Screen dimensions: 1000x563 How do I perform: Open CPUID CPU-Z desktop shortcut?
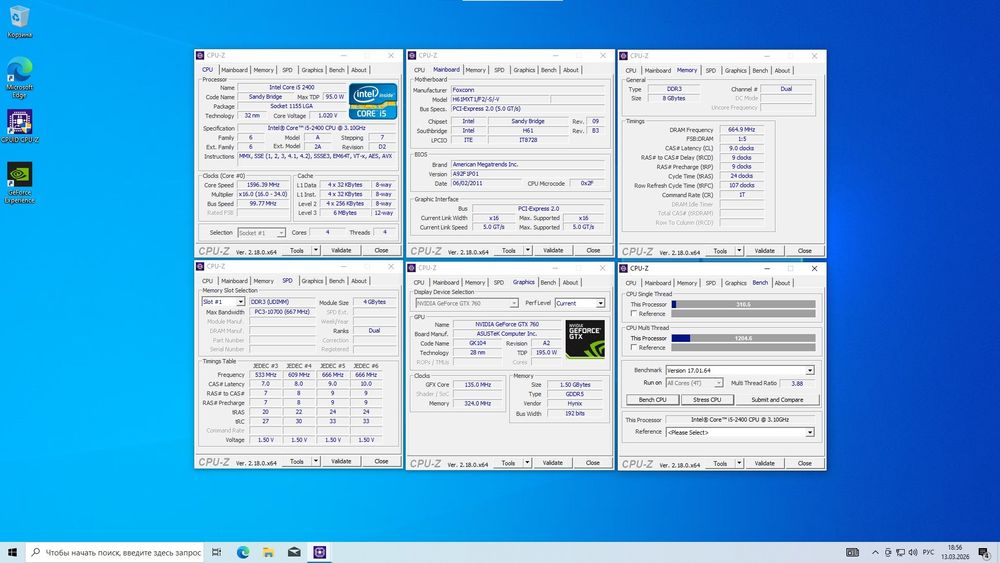[20, 126]
